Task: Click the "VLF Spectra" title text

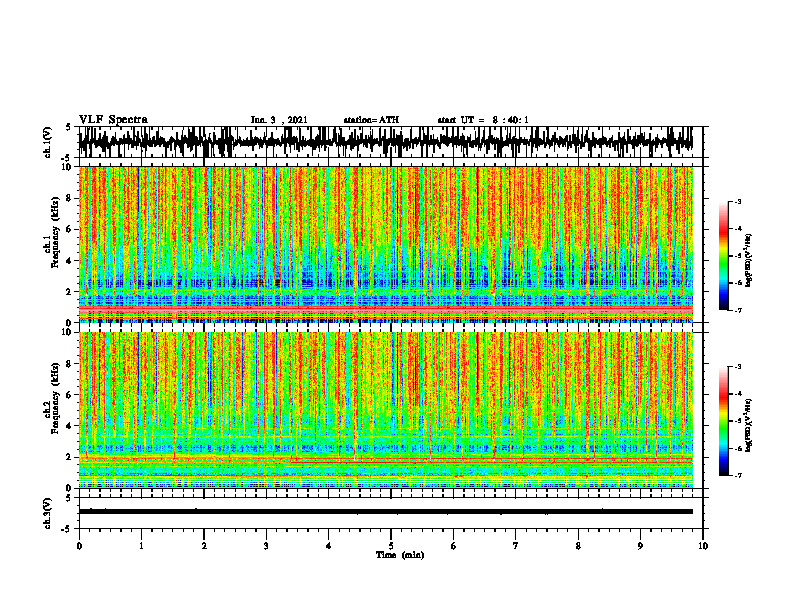Action: click(x=113, y=120)
